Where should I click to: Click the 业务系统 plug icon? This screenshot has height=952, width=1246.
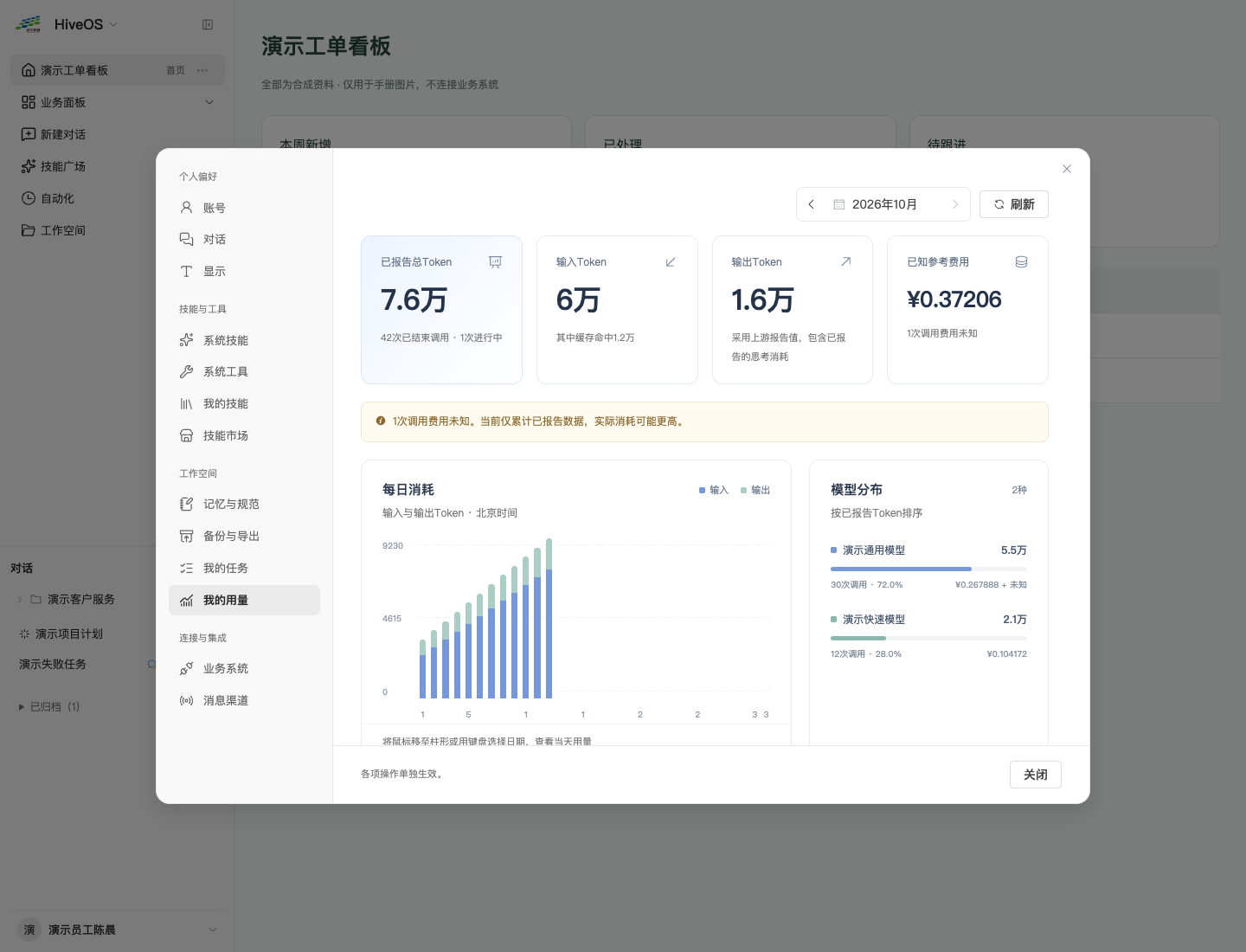186,669
